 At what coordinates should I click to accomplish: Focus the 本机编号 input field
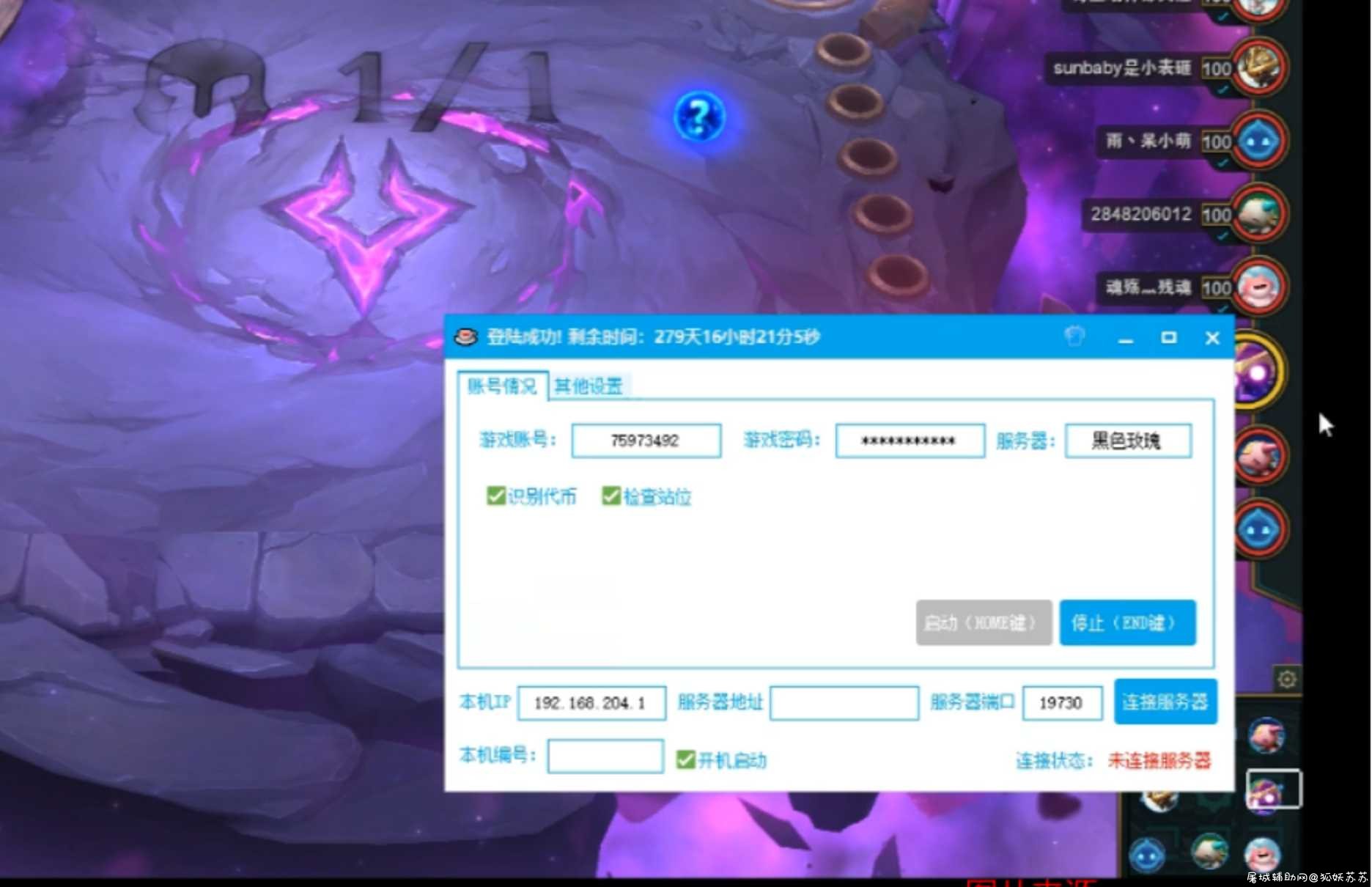(x=605, y=756)
